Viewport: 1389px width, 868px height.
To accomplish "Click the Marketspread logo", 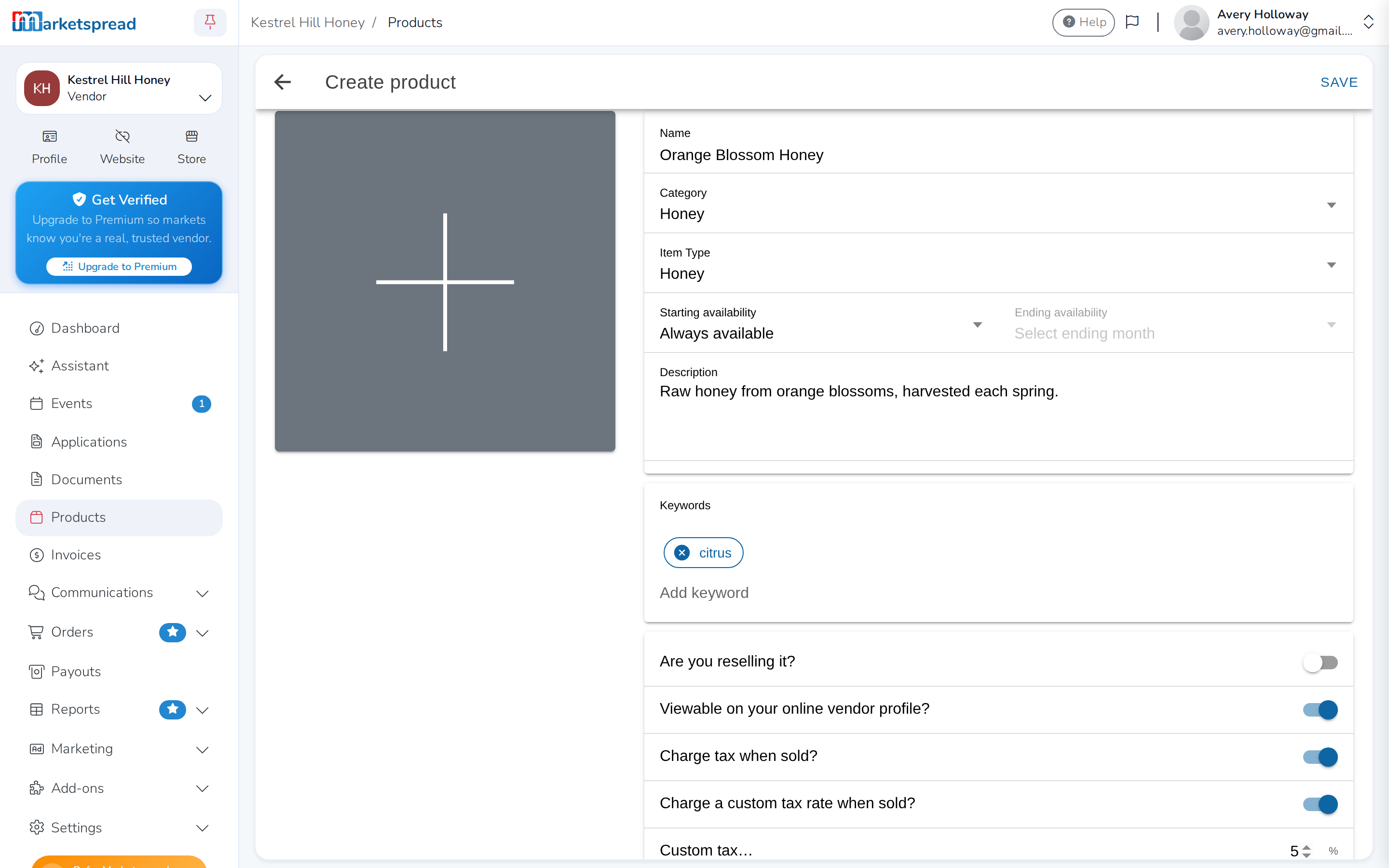I will click(74, 22).
